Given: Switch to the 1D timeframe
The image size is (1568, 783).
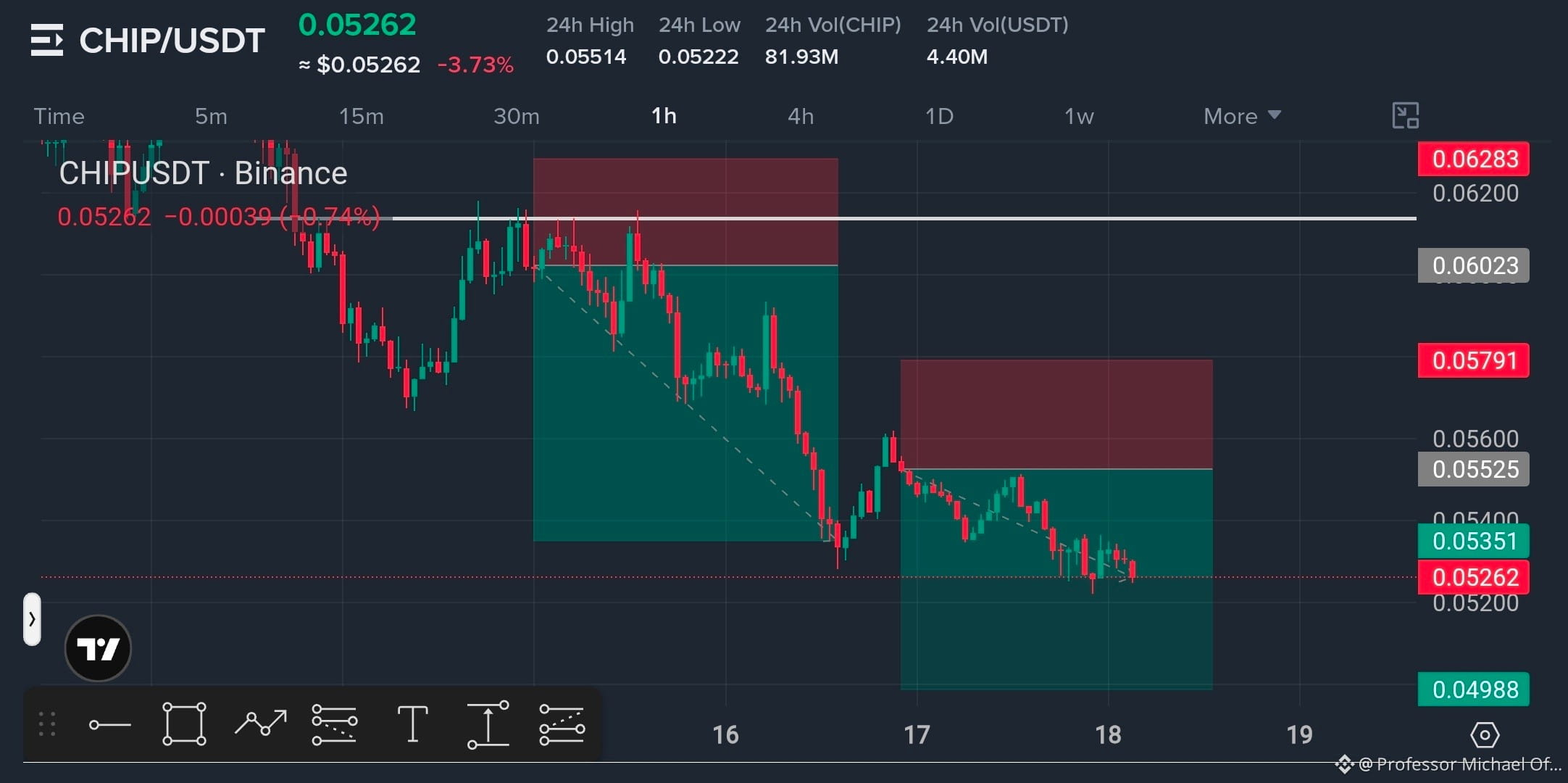Looking at the screenshot, I should [x=939, y=116].
